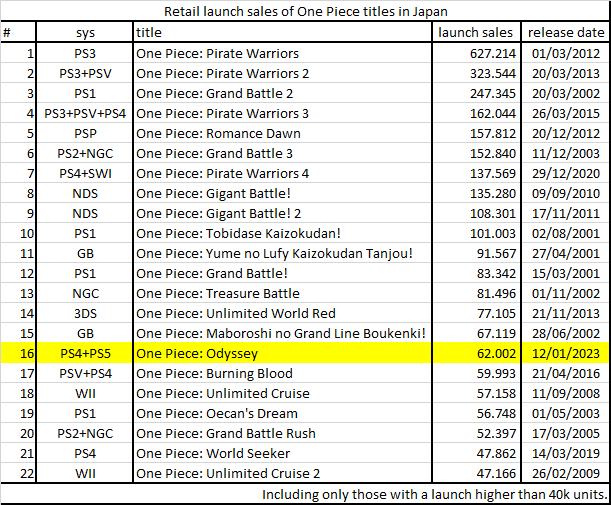Select 'One Piece: Oecan's Dream' title
Viewport: 611px width, 505px height.
(x=217, y=413)
